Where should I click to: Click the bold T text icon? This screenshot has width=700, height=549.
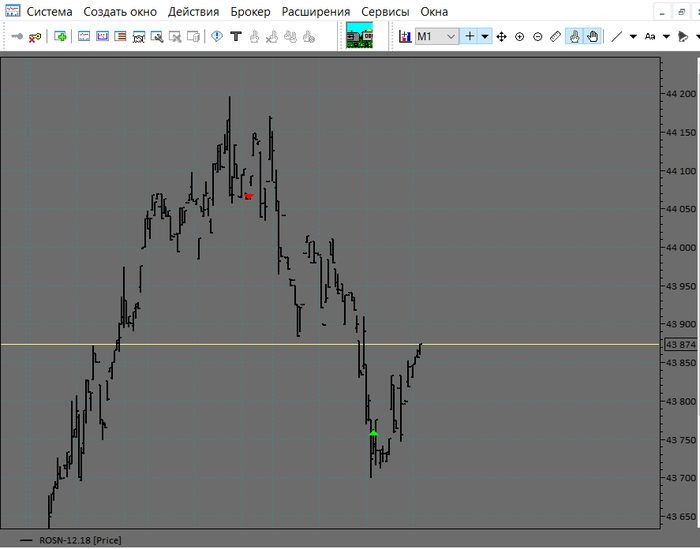[x=236, y=36]
